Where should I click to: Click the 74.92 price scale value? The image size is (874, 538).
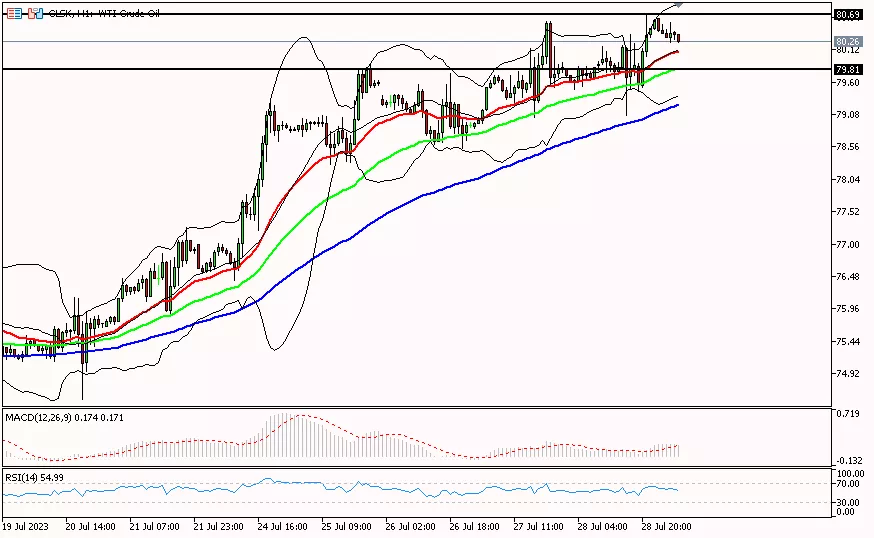click(x=848, y=374)
